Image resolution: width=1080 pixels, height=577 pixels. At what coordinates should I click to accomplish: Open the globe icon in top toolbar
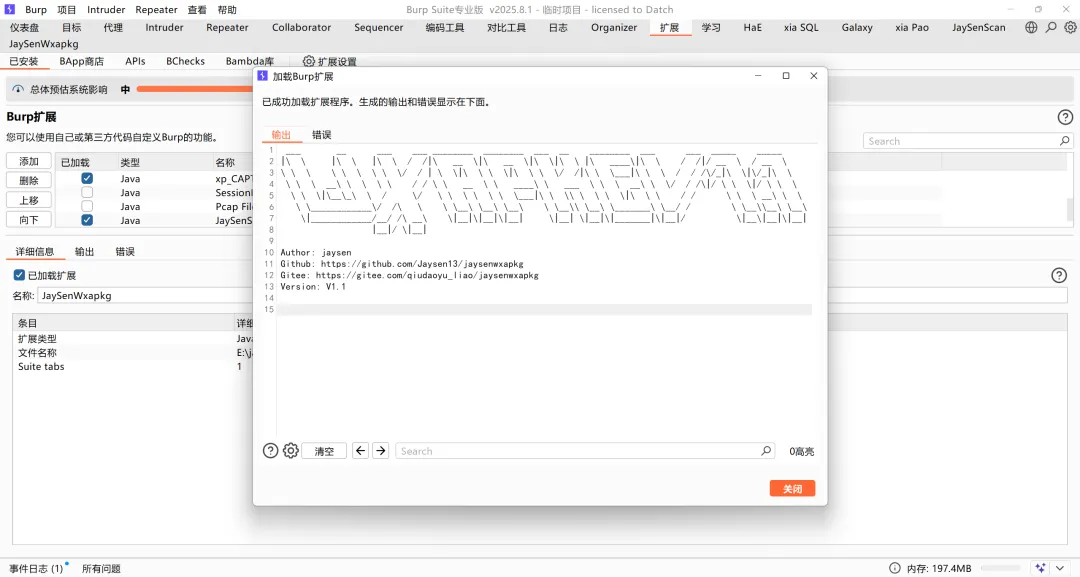(1031, 28)
